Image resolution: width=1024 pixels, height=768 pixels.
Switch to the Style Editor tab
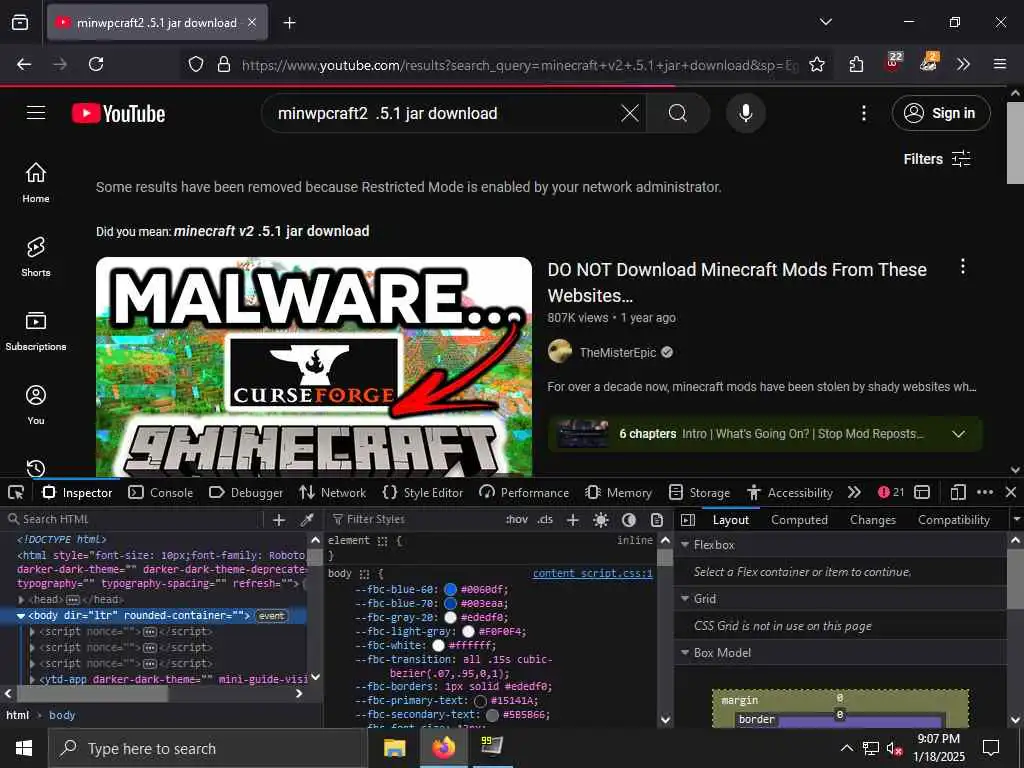tap(423, 492)
